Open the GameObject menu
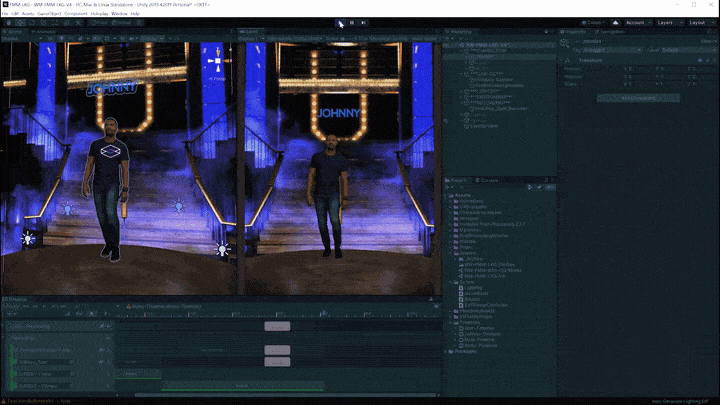 [x=49, y=14]
